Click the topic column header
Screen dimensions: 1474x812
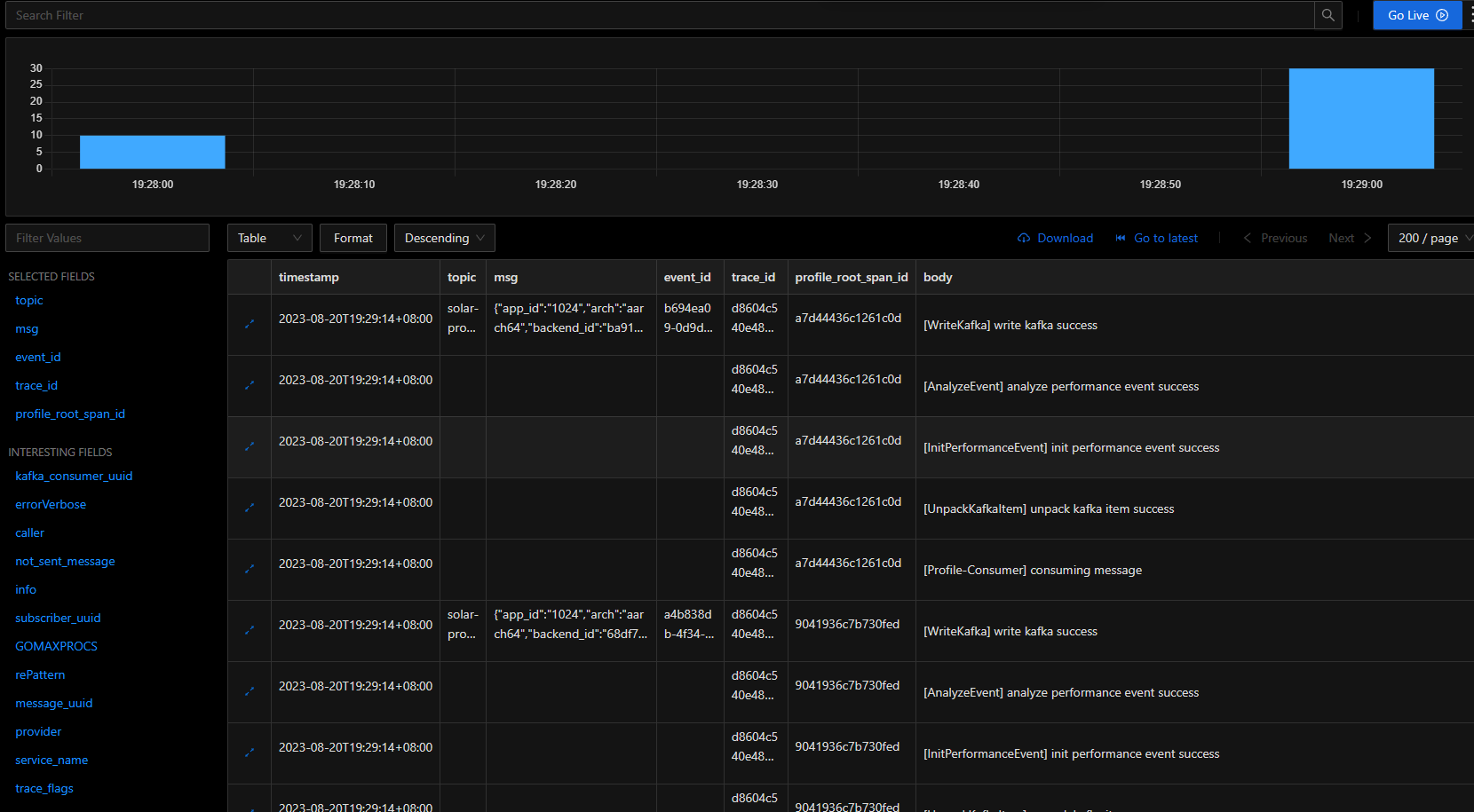(462, 277)
